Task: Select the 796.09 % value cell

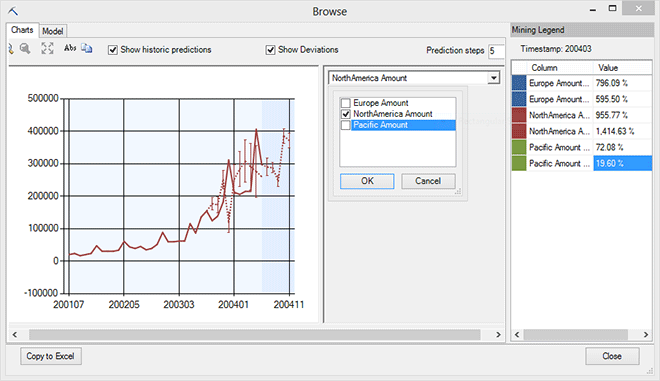Action: pos(622,83)
